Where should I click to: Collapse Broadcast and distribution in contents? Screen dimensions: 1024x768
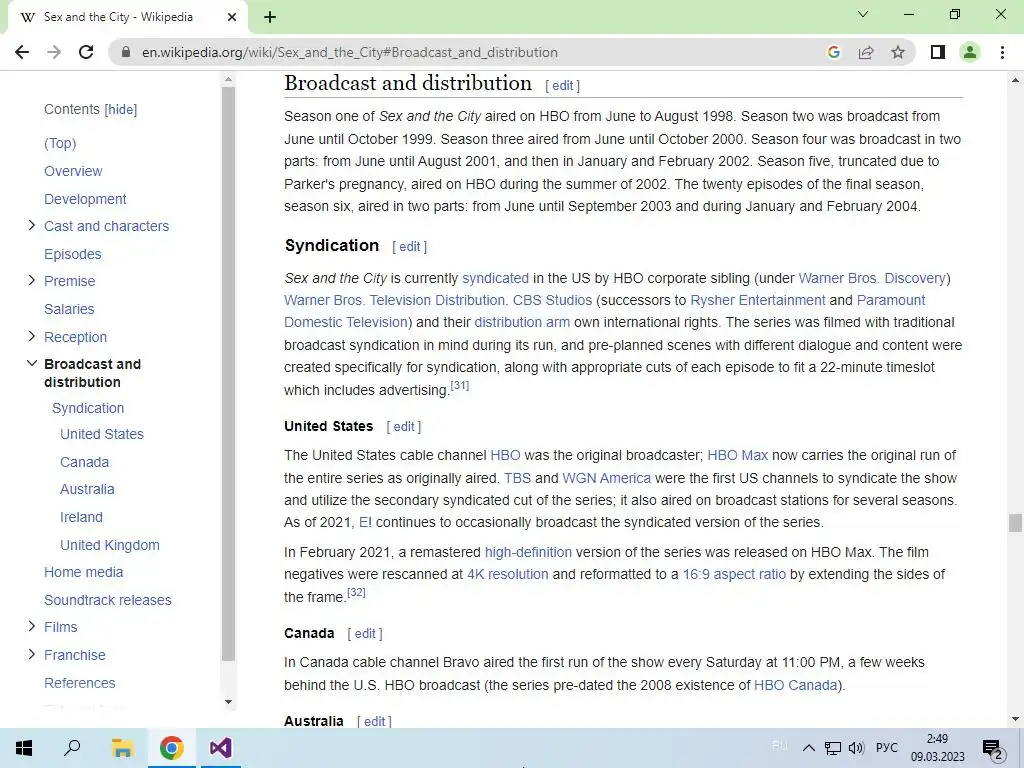tap(31, 363)
